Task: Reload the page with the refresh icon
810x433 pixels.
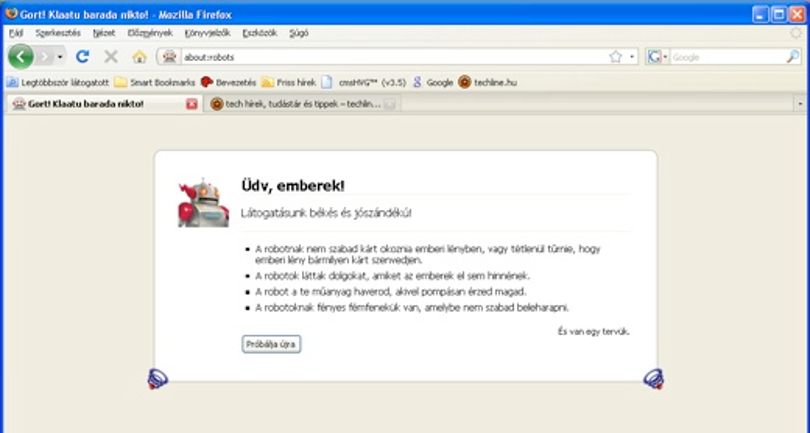Action: (83, 56)
